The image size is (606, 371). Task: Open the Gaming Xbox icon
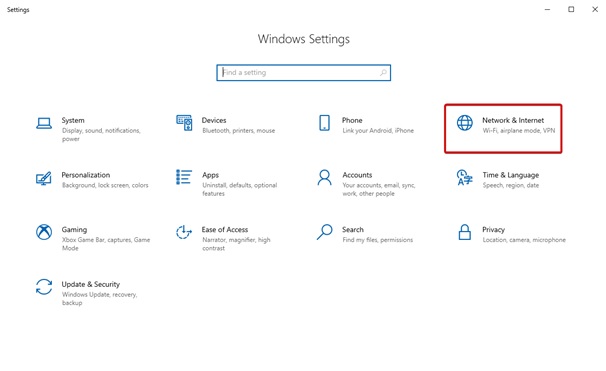point(44,232)
